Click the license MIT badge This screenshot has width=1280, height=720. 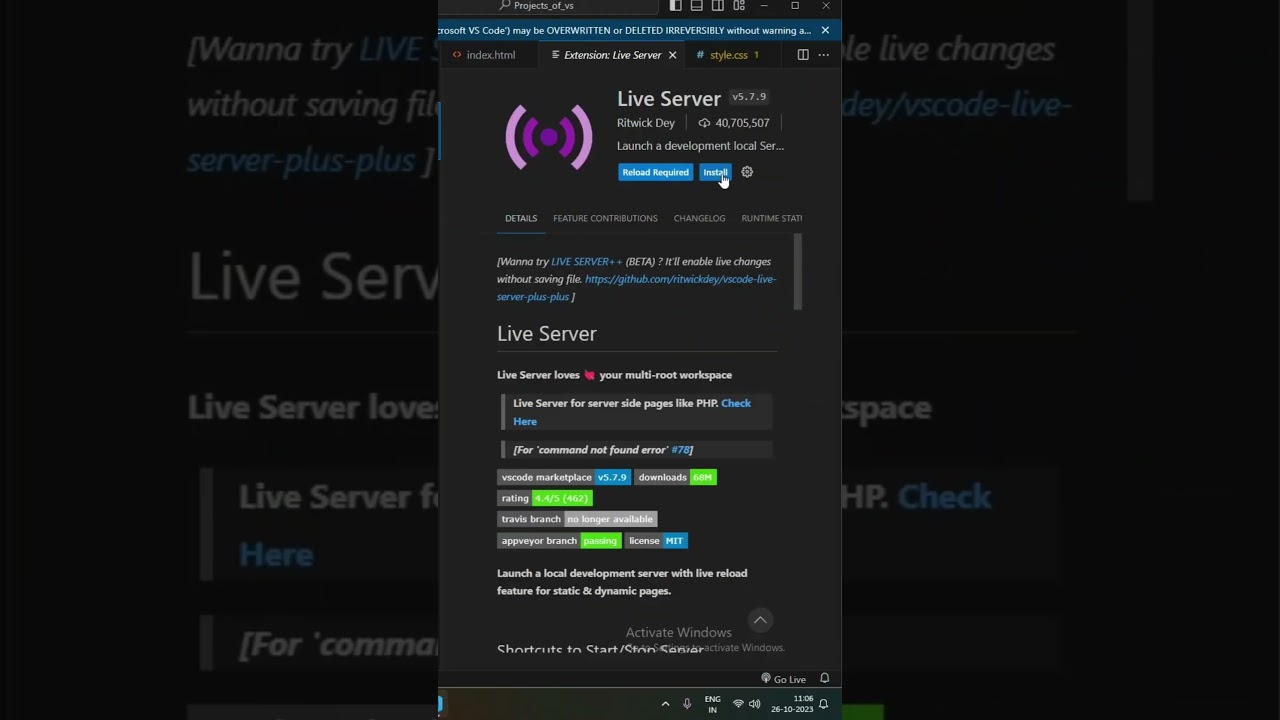tap(656, 541)
